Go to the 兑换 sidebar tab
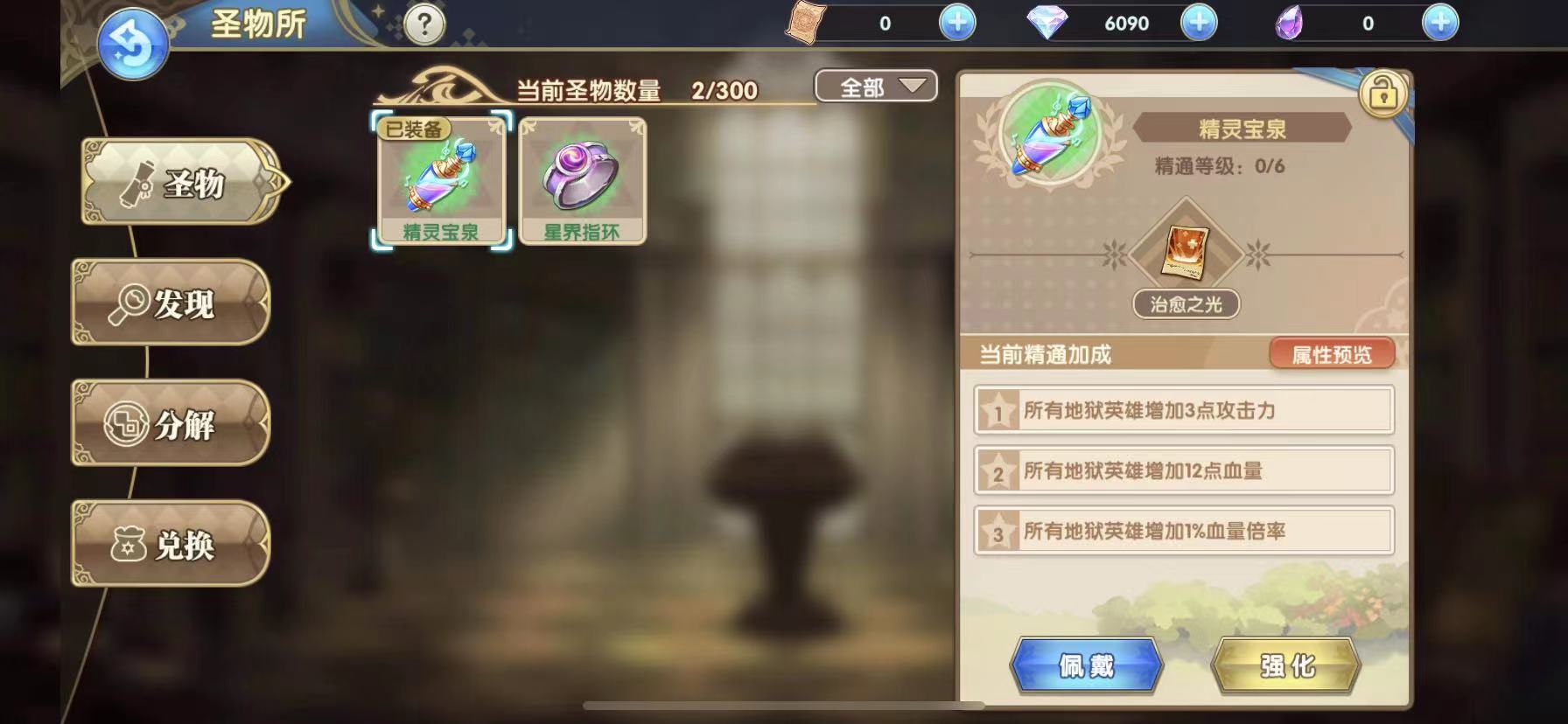1568x724 pixels. click(x=171, y=544)
